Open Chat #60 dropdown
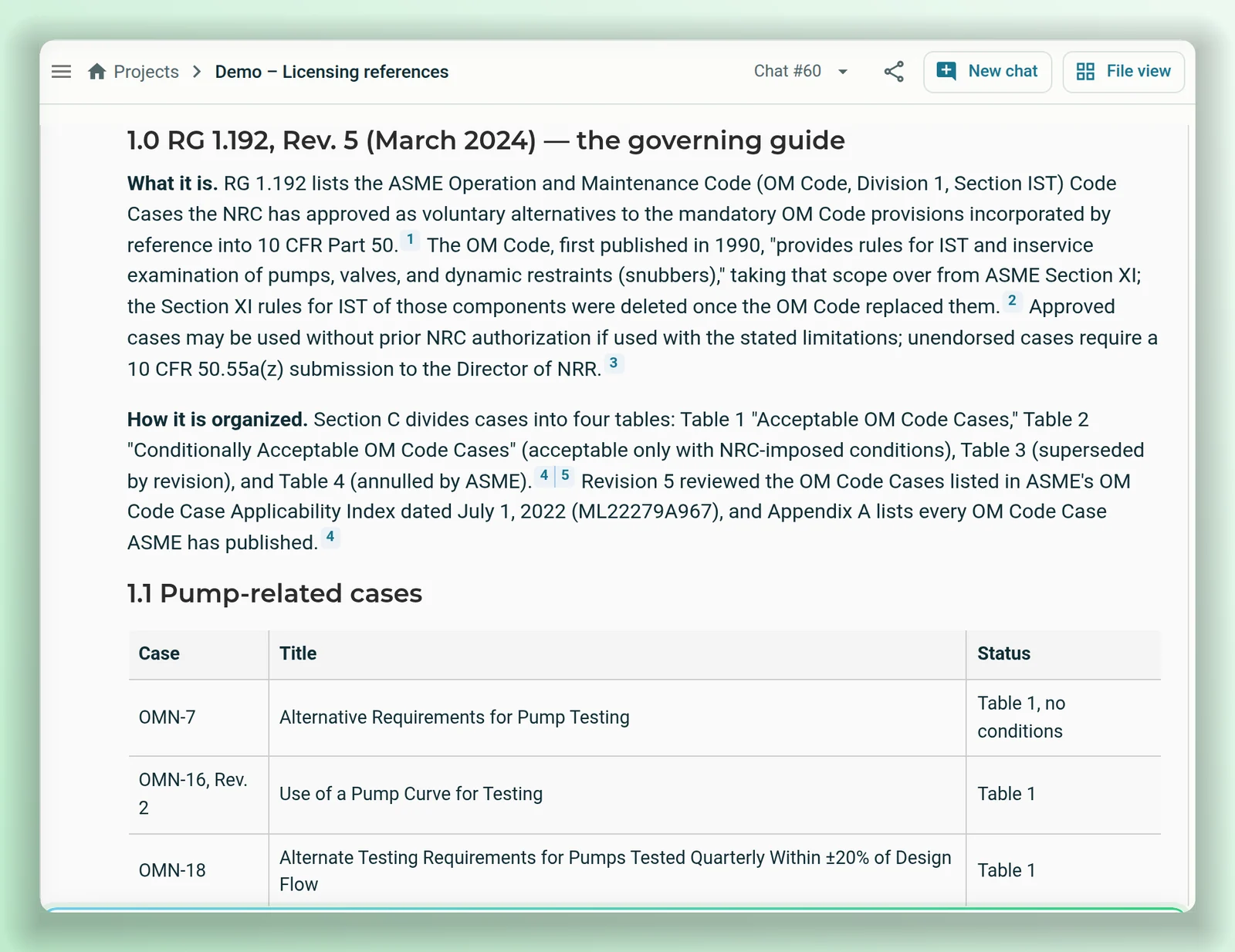This screenshot has width=1235, height=952. pyautogui.click(x=800, y=72)
